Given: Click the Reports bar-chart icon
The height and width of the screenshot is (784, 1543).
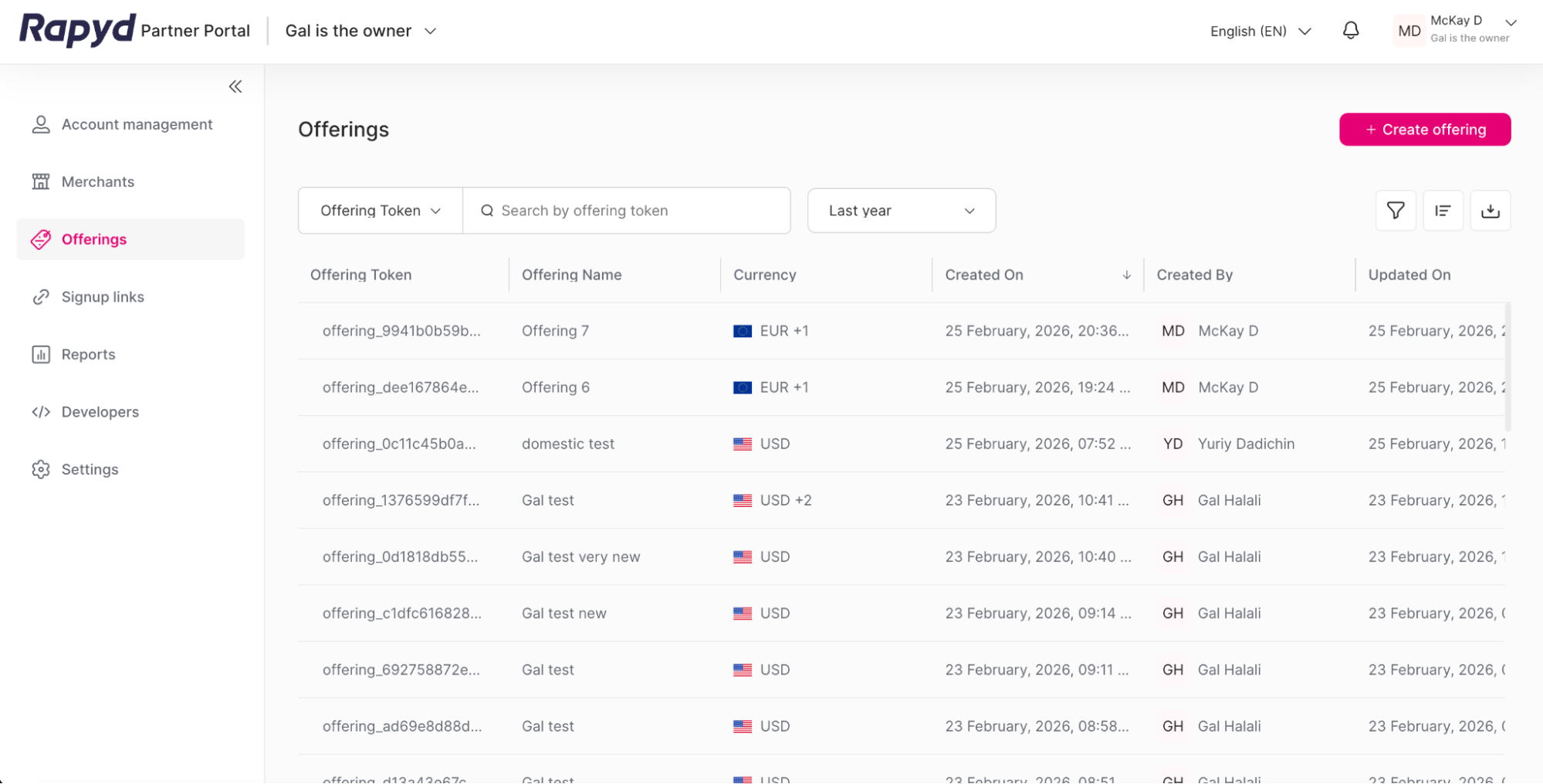Looking at the screenshot, I should point(40,354).
